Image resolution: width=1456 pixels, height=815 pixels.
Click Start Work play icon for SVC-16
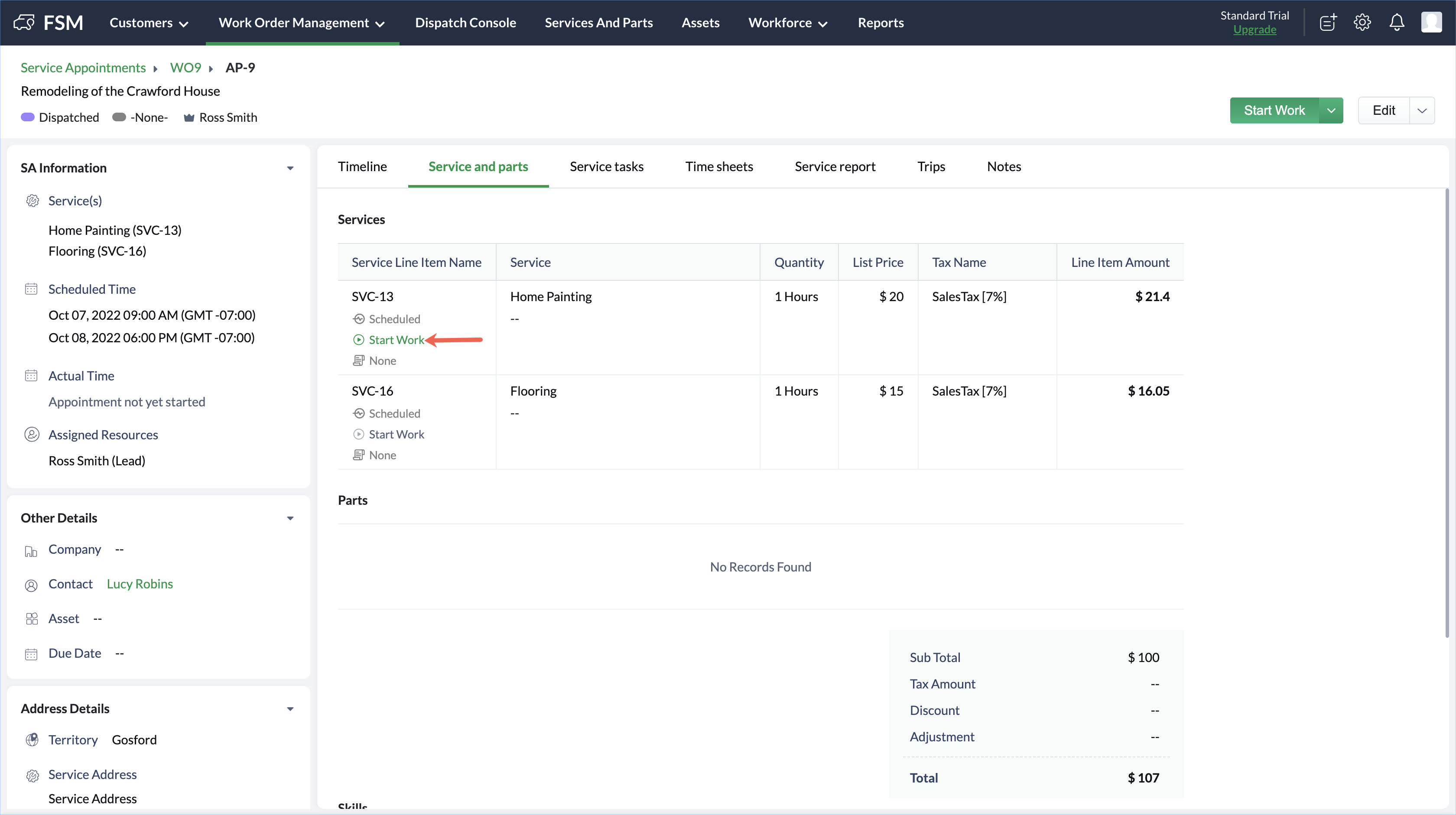coord(358,434)
